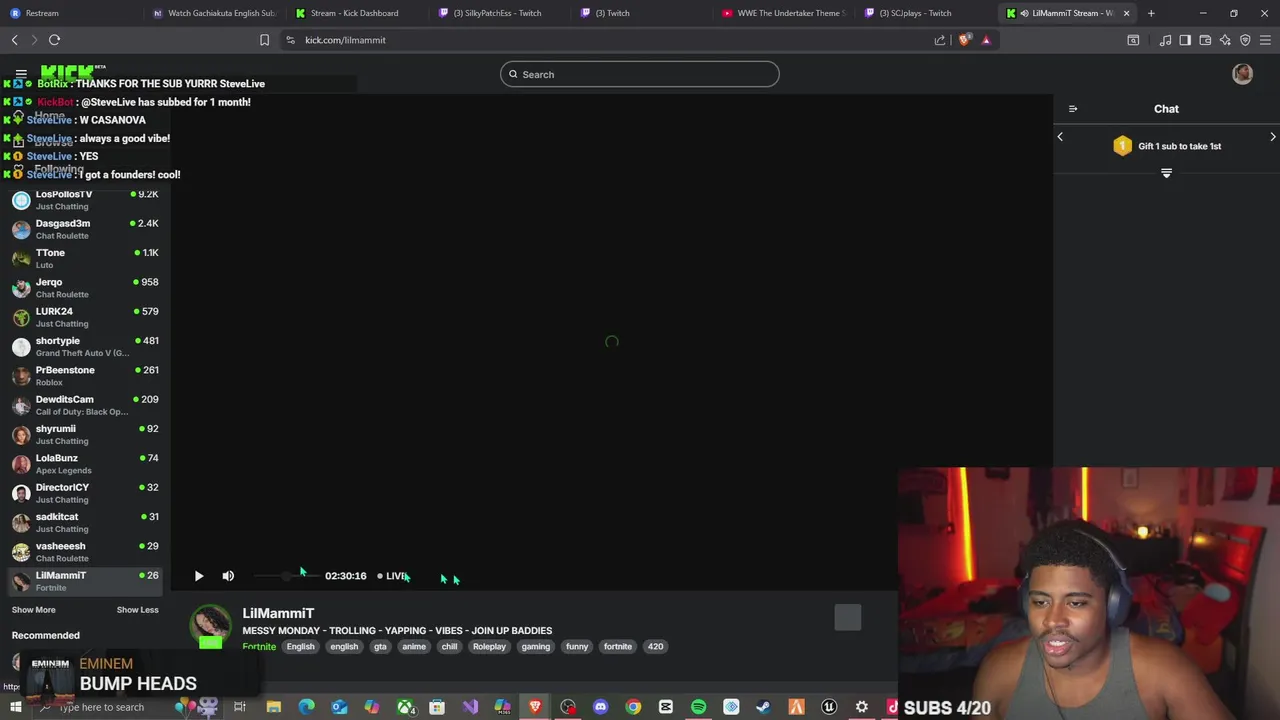The width and height of the screenshot is (1280, 720).
Task: Open Brave main menu icon
Action: coord(1266,40)
